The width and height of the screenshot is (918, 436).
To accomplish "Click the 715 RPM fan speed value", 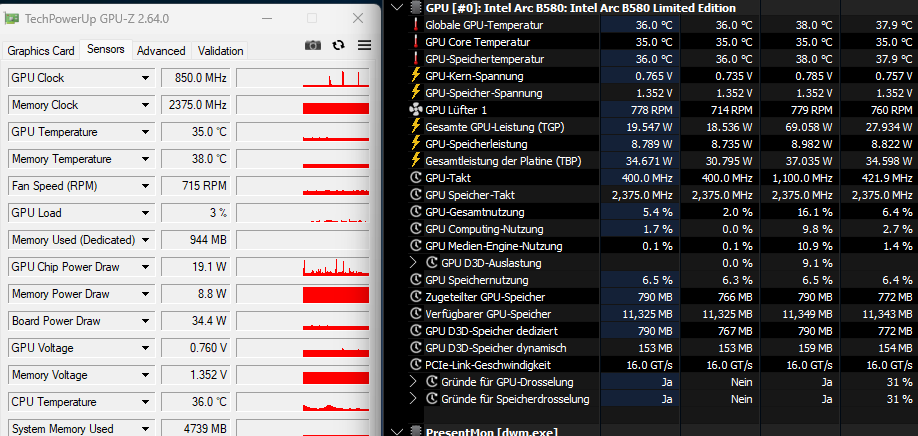I will (196, 186).
